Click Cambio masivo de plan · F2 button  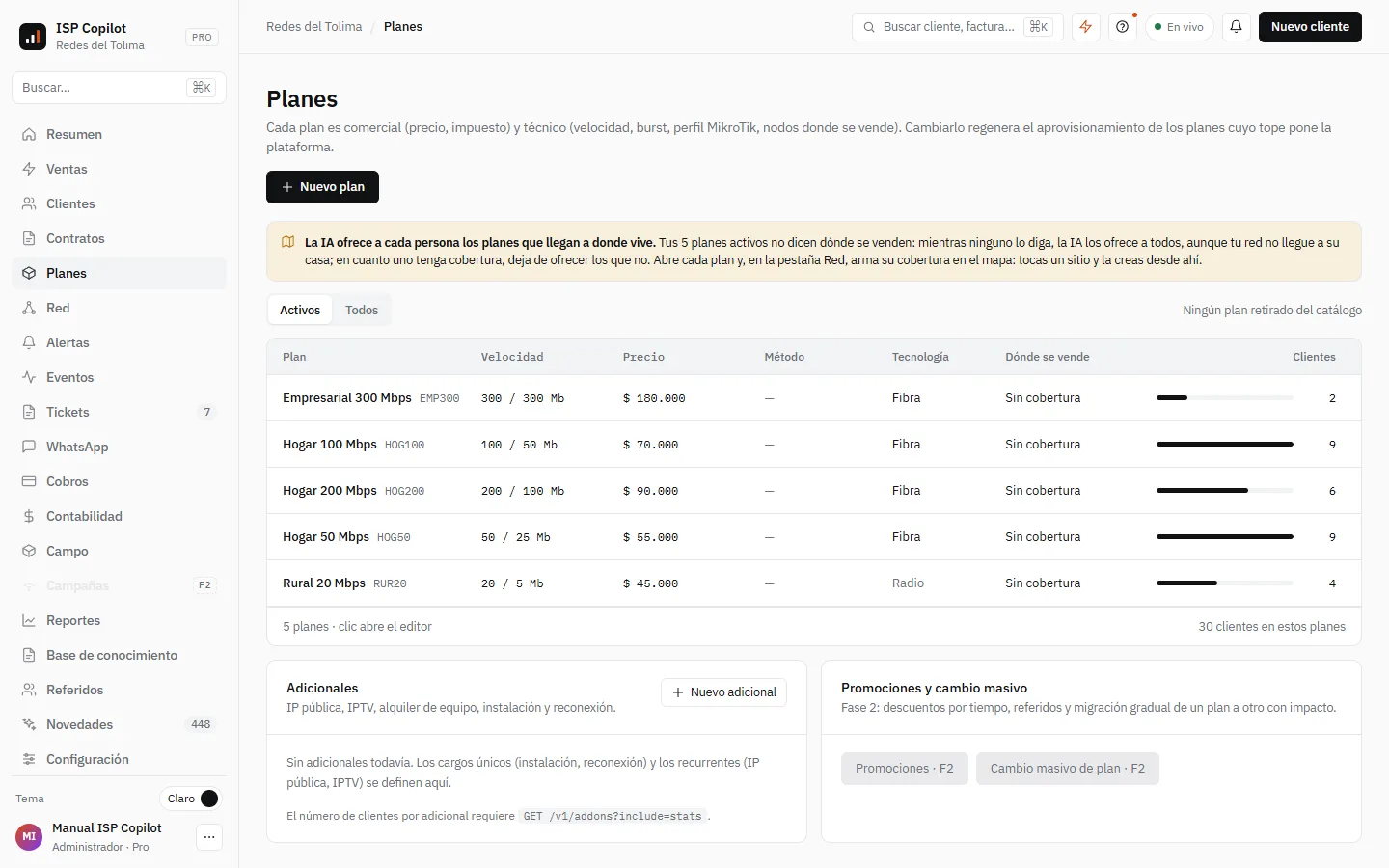(x=1067, y=769)
